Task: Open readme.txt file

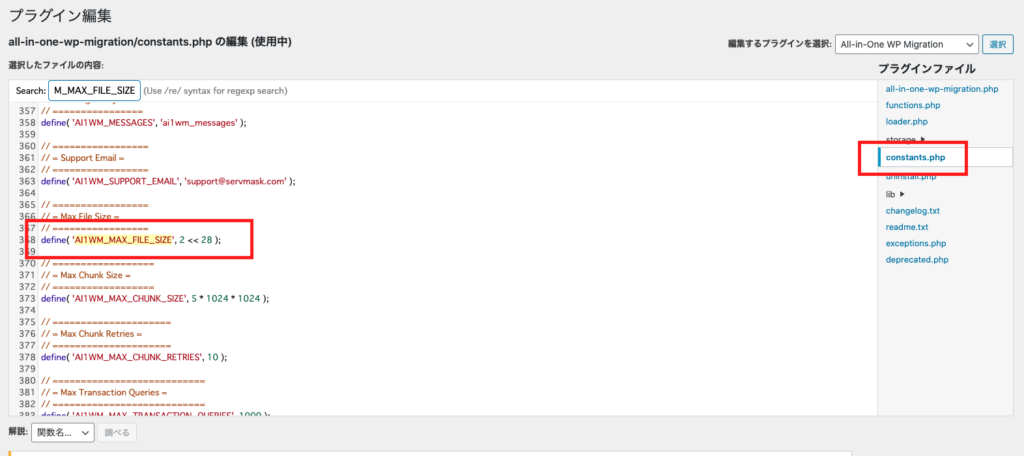Action: 906,227
